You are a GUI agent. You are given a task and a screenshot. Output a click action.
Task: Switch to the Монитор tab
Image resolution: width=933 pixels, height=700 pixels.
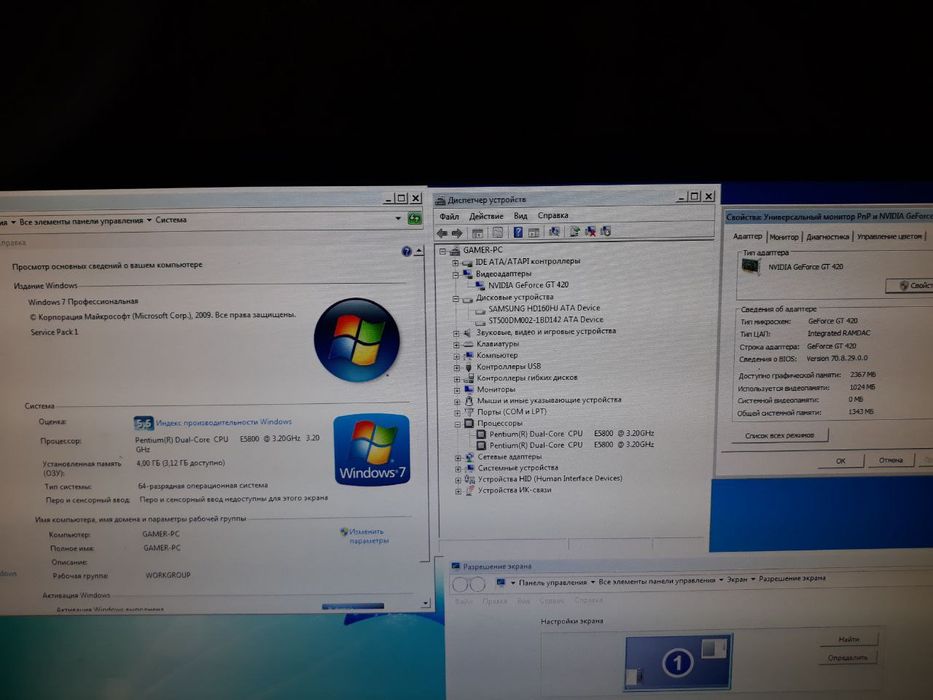coord(784,237)
